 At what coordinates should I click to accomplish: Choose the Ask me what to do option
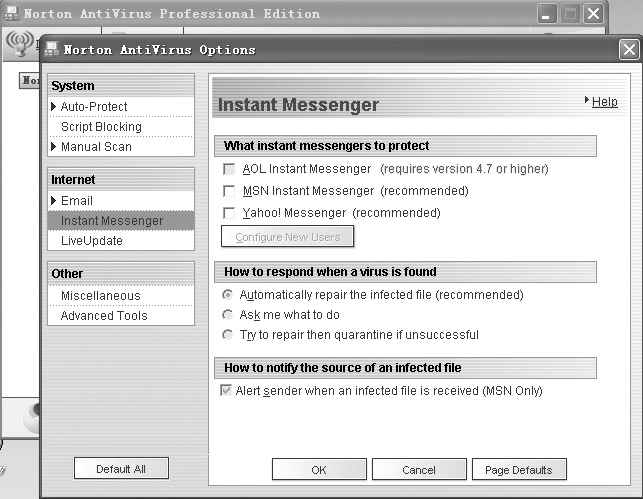pos(228,315)
